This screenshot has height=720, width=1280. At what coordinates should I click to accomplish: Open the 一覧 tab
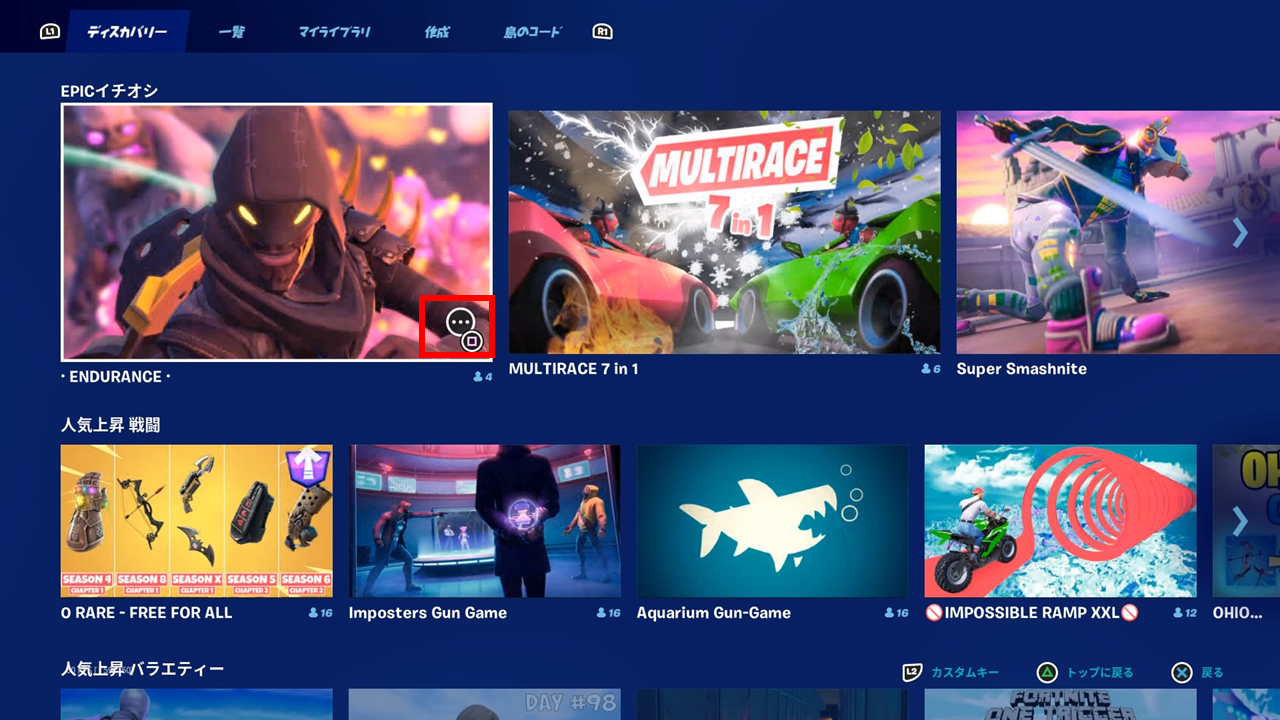(232, 32)
